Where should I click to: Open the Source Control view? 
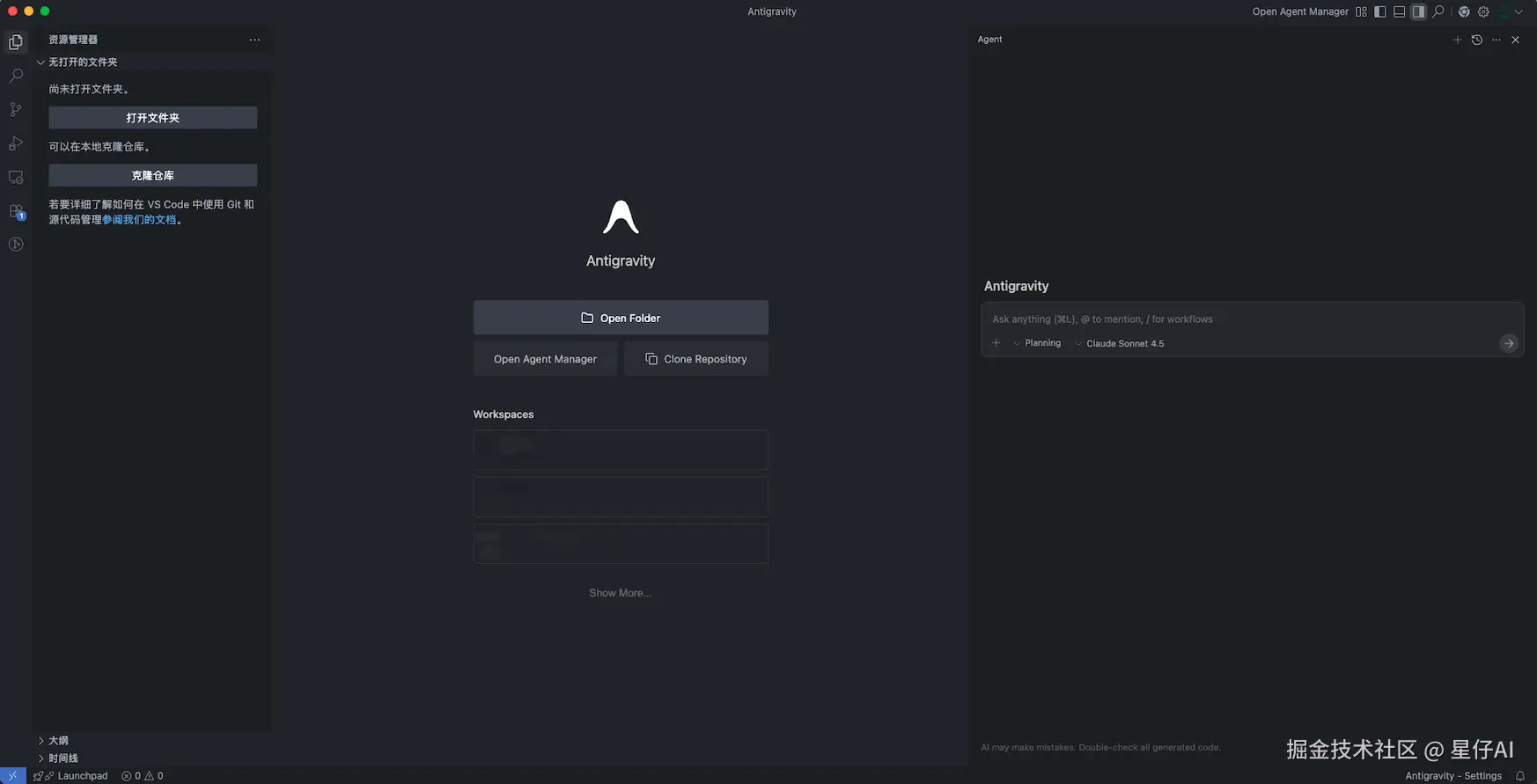pyautogui.click(x=16, y=109)
